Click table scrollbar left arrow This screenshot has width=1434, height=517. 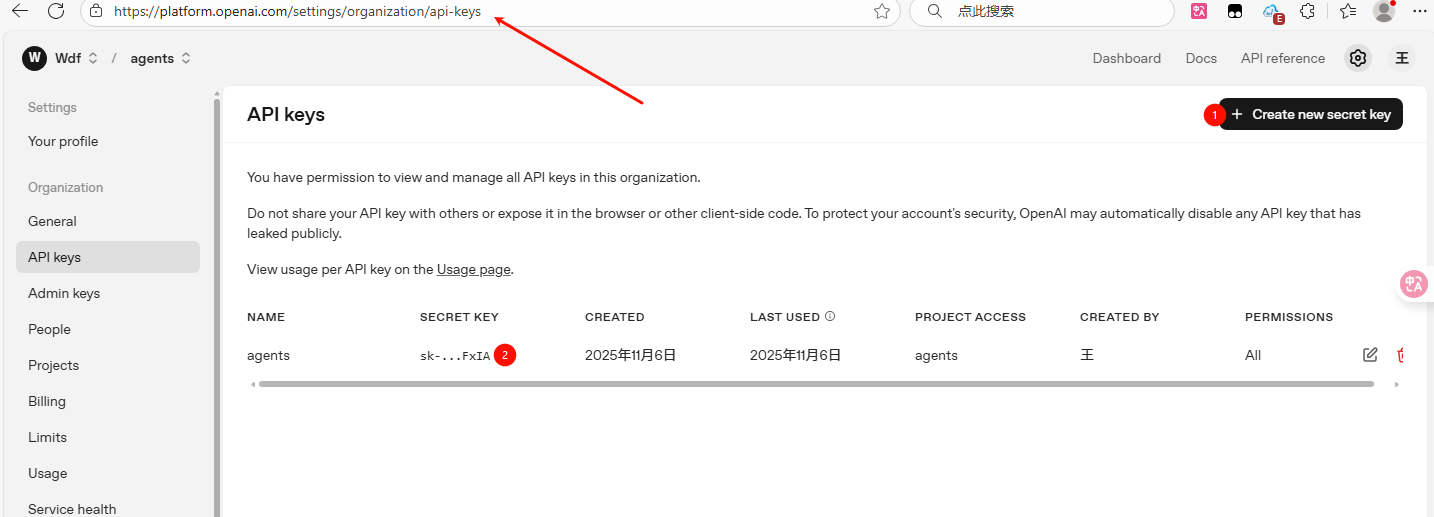pos(252,383)
